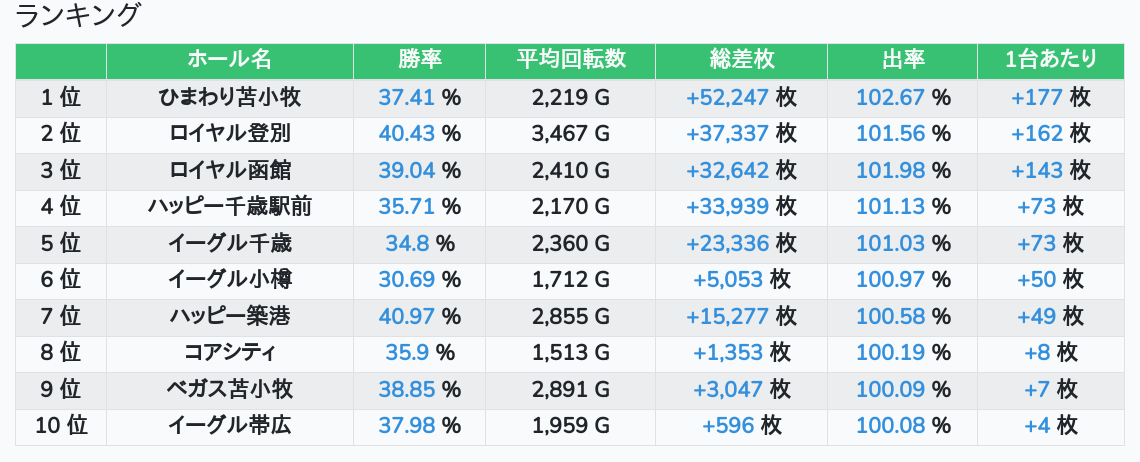The image size is (1140, 462).
Task: Click the 10 位 rank cell
Action: pyautogui.click(x=61, y=426)
